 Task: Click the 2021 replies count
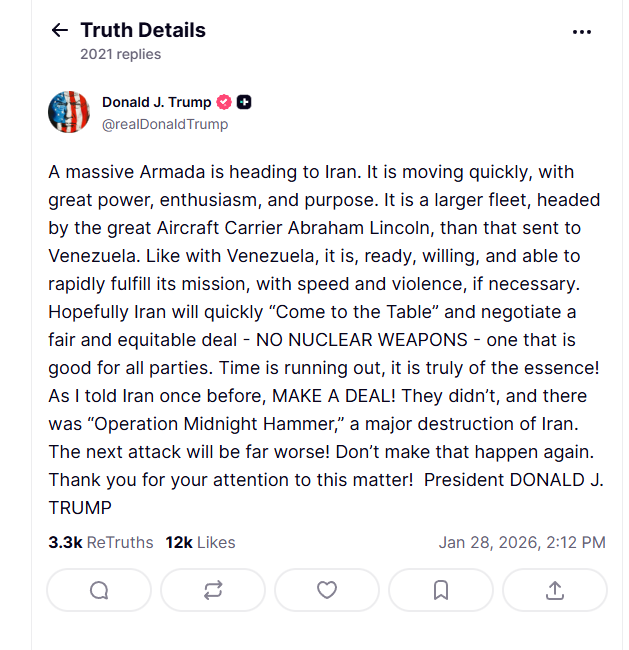120,54
